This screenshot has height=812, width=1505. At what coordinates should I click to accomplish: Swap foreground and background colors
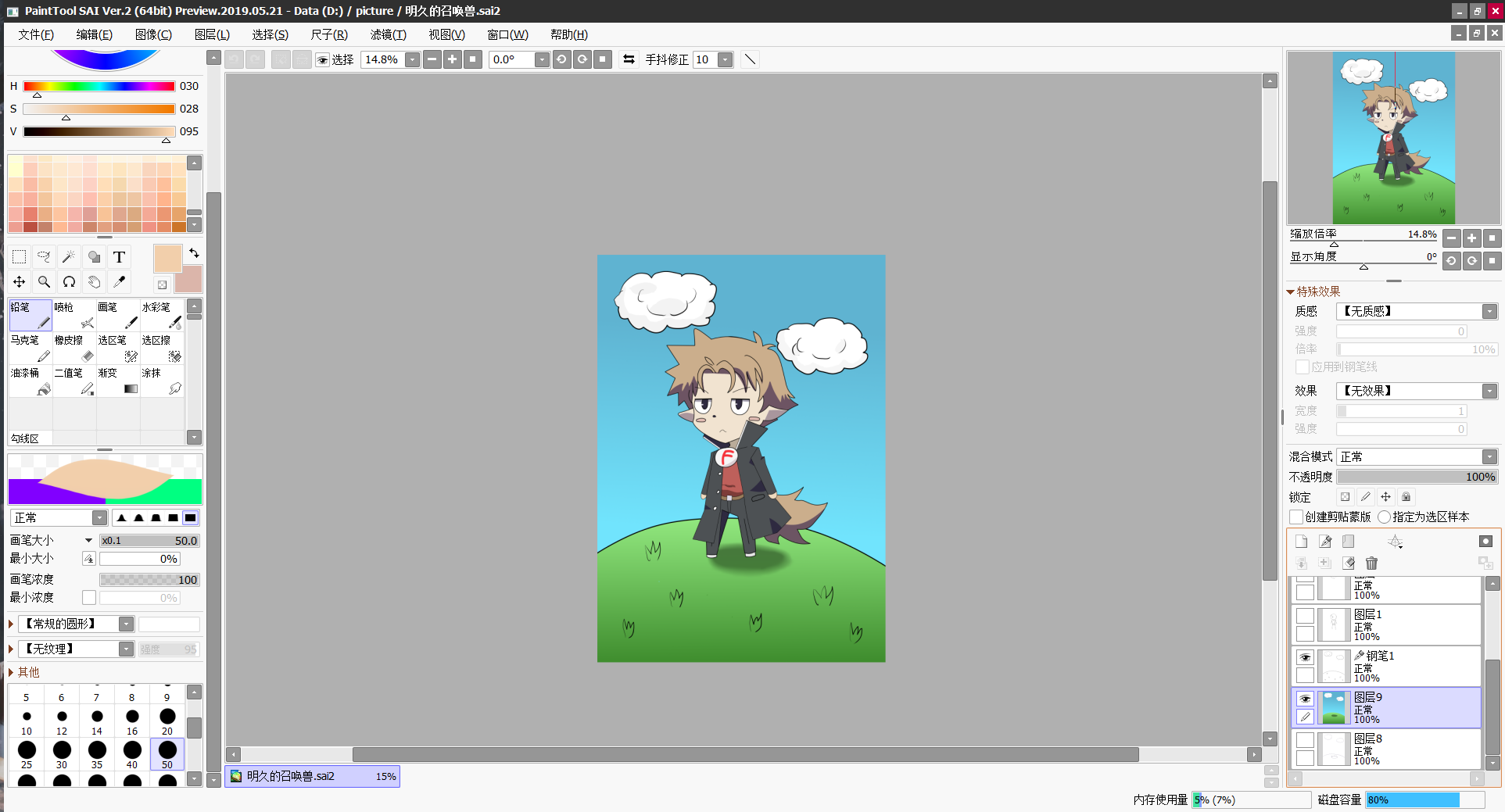194,253
